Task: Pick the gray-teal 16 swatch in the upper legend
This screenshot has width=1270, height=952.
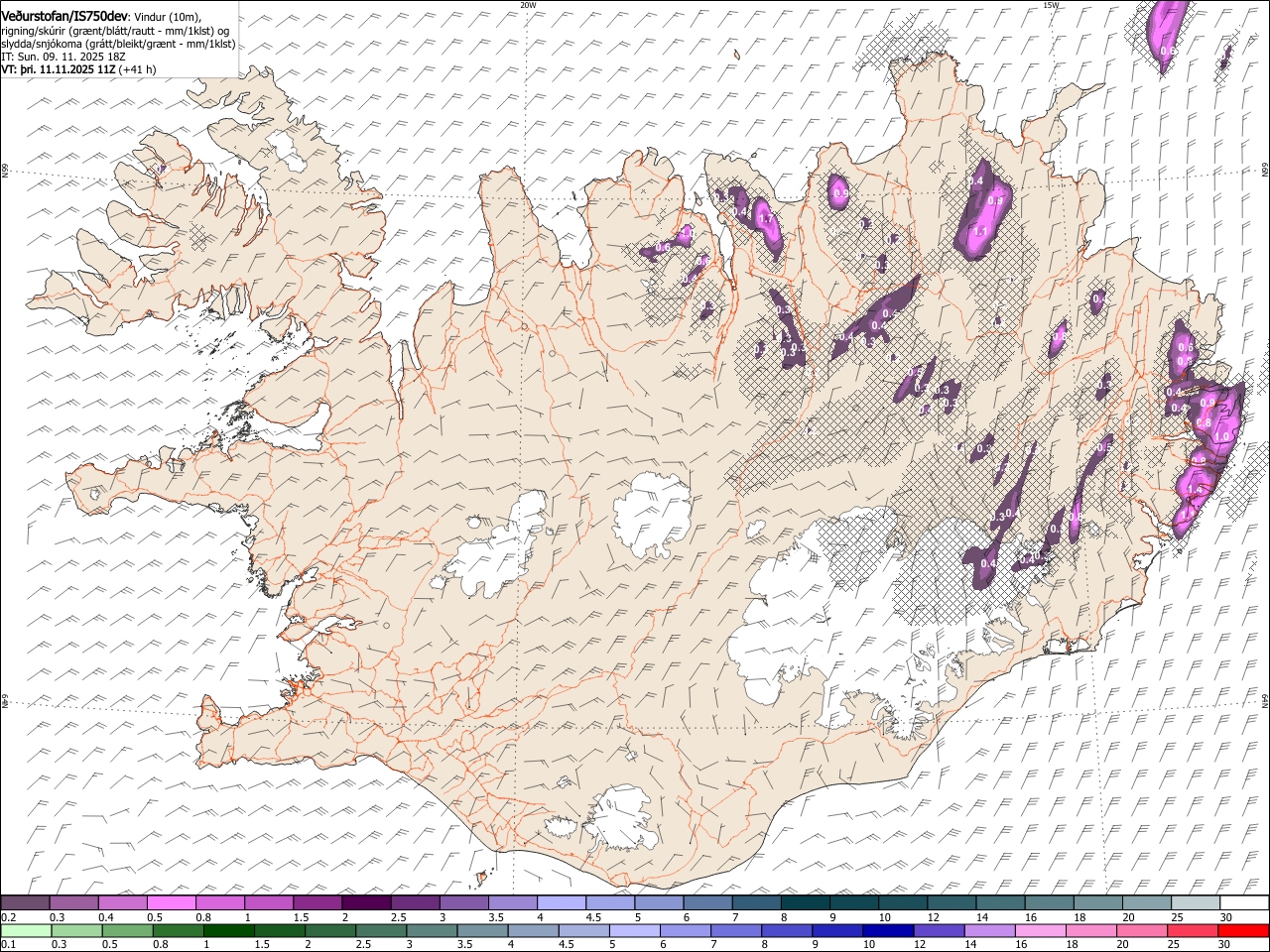Action: pos(1048,903)
